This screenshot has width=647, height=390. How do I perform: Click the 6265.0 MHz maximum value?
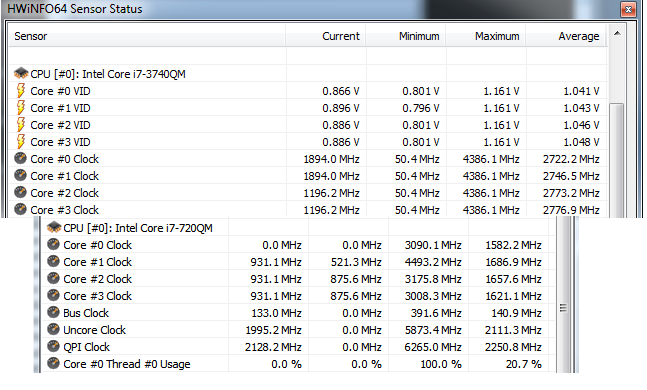pyautogui.click(x=433, y=347)
